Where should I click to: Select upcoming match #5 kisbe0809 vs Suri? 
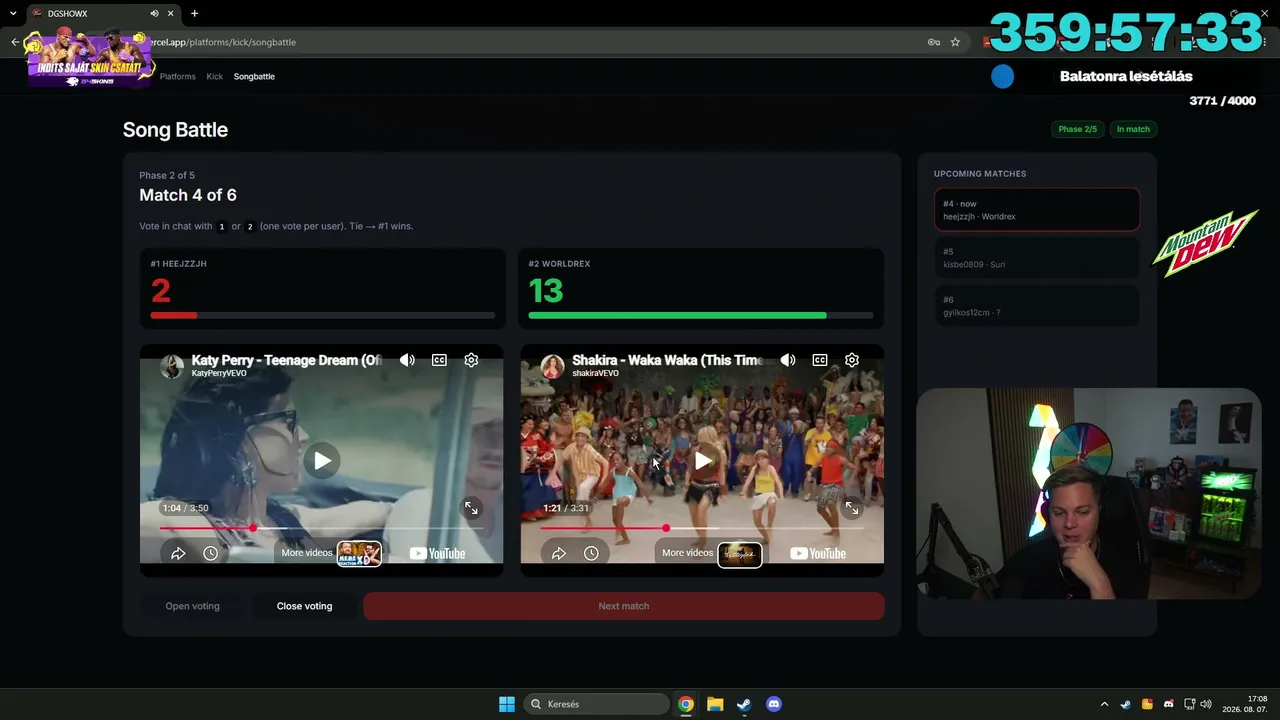click(1037, 258)
